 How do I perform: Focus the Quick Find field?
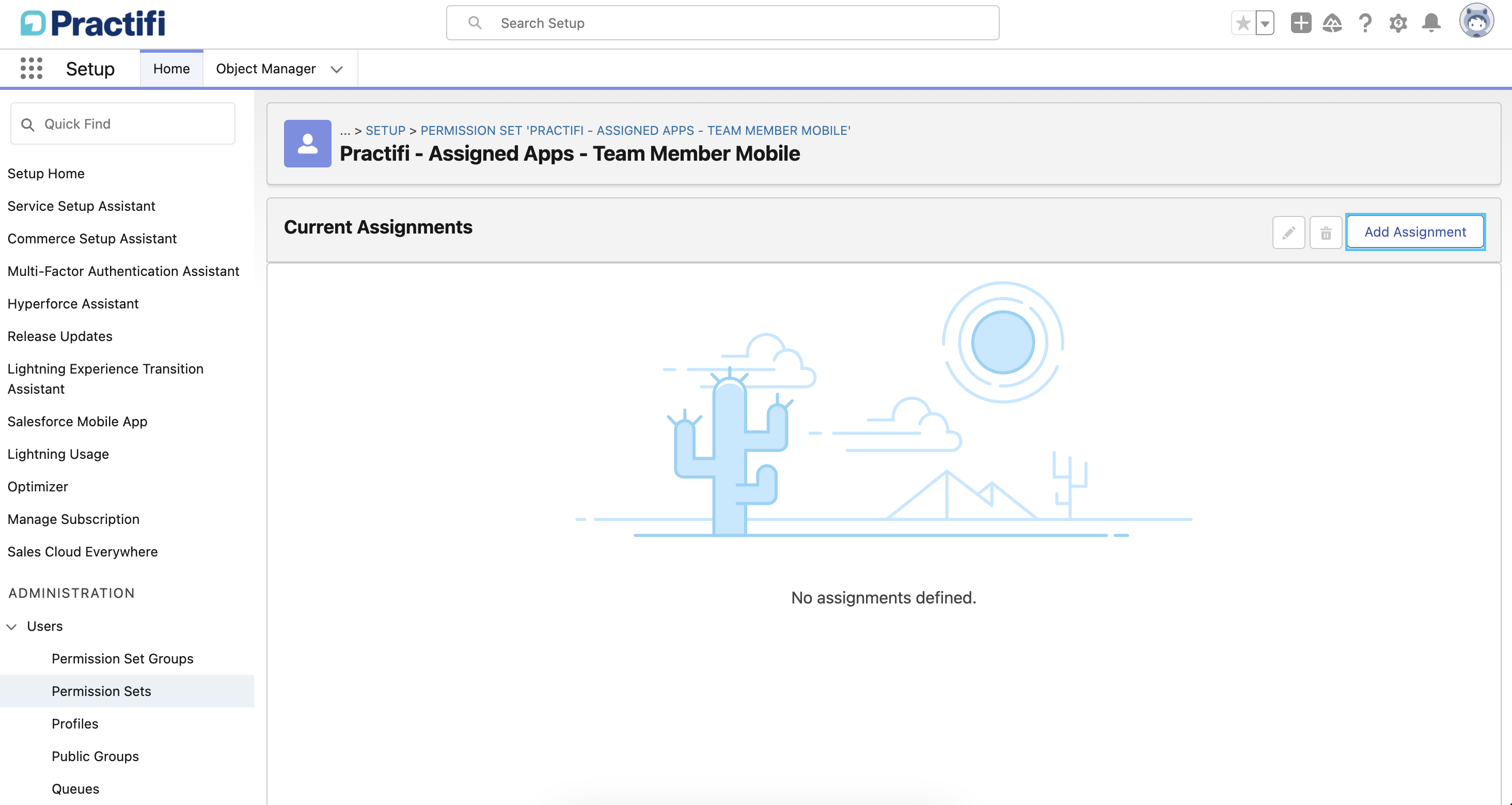(x=123, y=124)
